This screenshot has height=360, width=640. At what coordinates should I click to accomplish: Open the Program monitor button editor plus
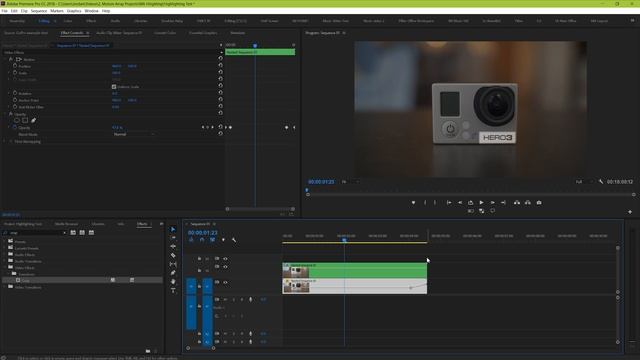click(630, 212)
